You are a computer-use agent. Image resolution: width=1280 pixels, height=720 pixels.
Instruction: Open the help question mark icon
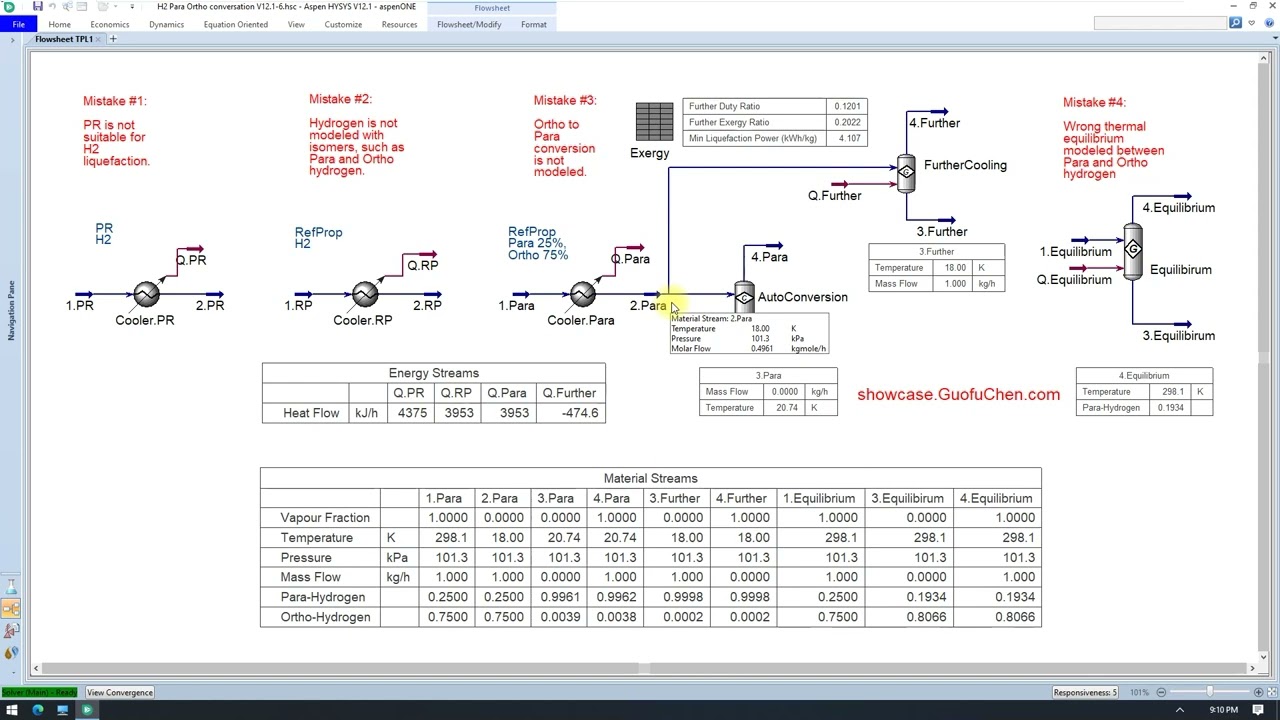click(1271, 23)
